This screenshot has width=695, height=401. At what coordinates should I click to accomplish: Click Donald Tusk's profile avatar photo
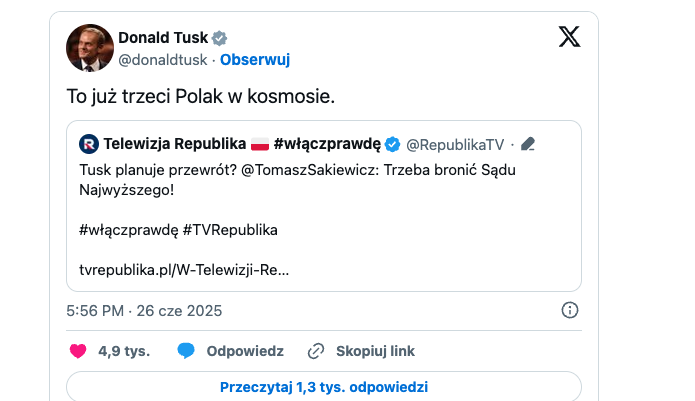pyautogui.click(x=89, y=47)
